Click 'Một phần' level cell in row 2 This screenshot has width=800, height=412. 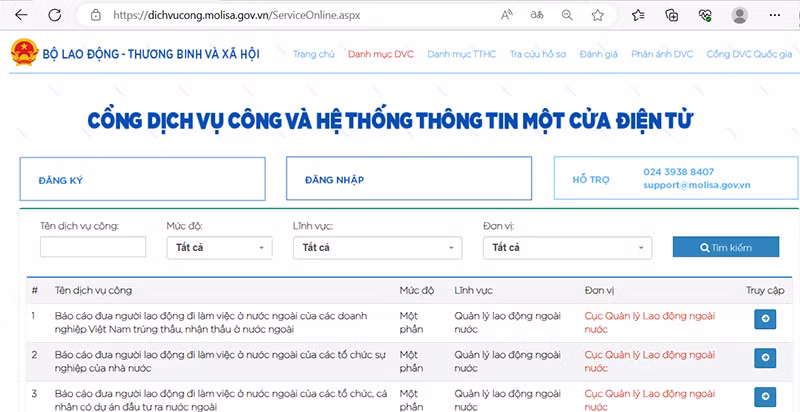pyautogui.click(x=411, y=361)
